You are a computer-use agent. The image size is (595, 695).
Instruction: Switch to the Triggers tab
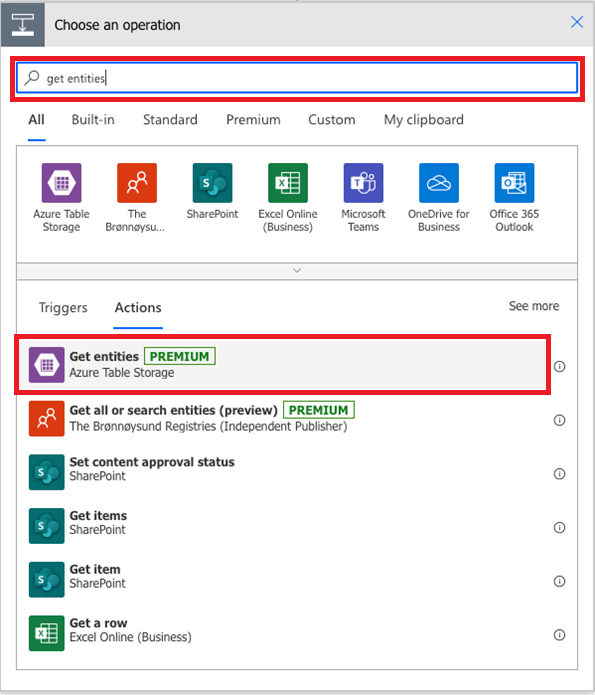click(63, 308)
